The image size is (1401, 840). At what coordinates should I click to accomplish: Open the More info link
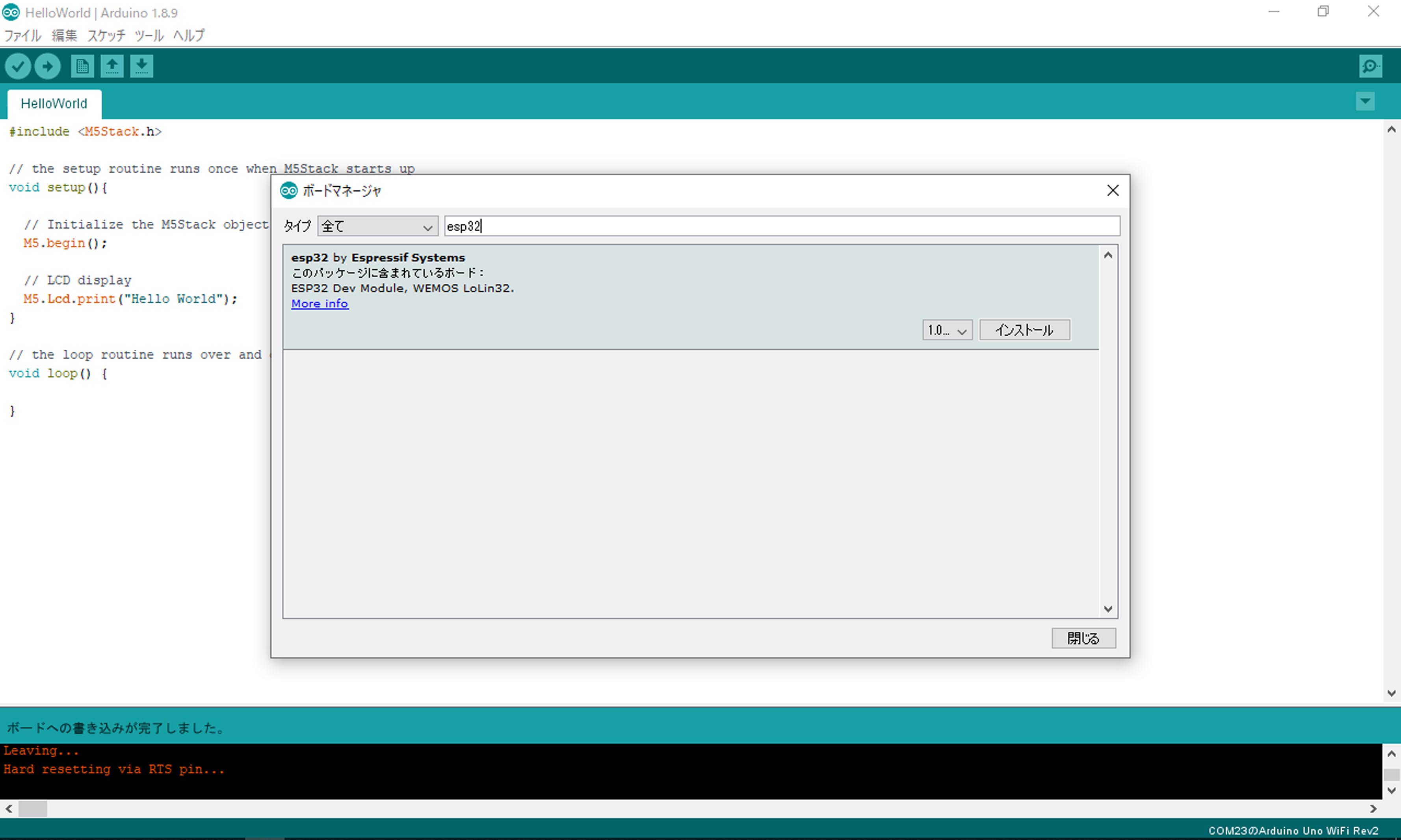(x=320, y=304)
